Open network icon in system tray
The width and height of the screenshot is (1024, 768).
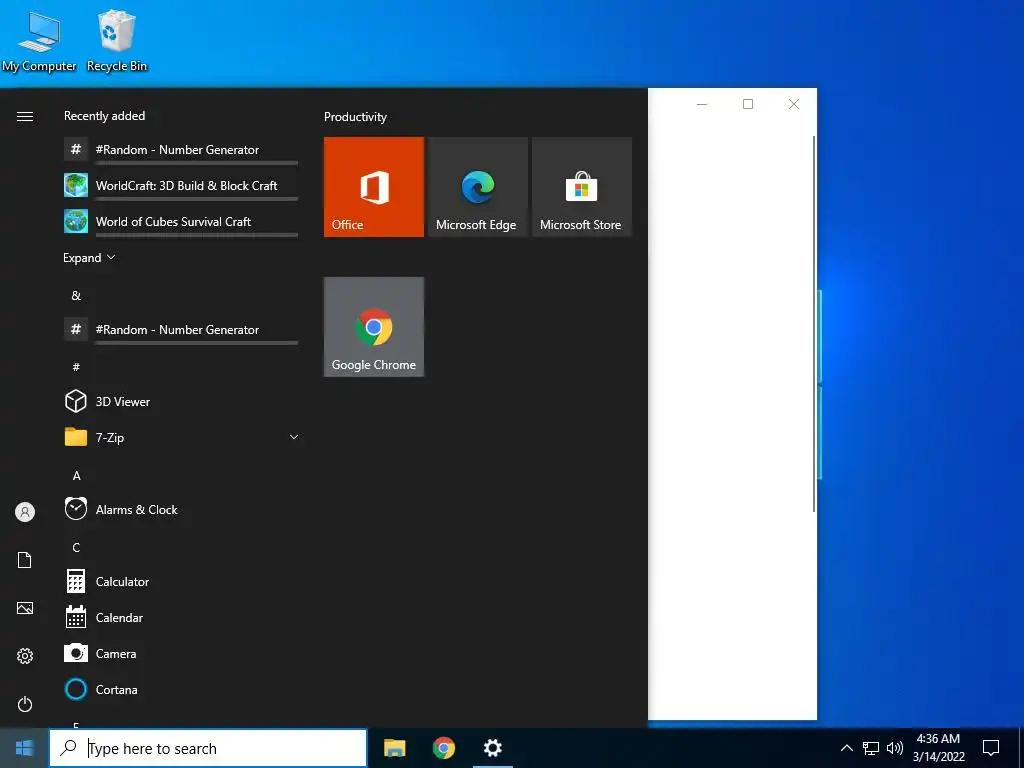pyautogui.click(x=871, y=748)
